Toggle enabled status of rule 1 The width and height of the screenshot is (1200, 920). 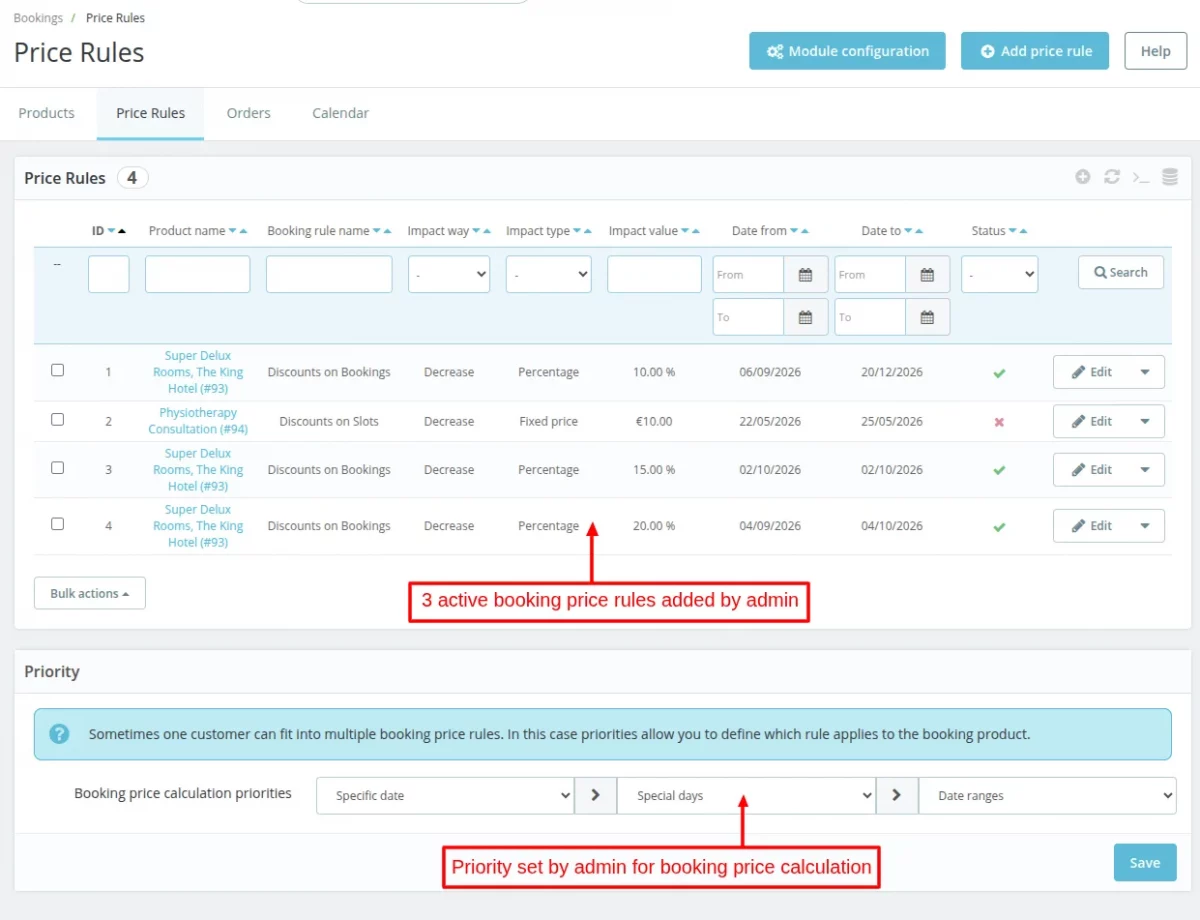coord(999,373)
